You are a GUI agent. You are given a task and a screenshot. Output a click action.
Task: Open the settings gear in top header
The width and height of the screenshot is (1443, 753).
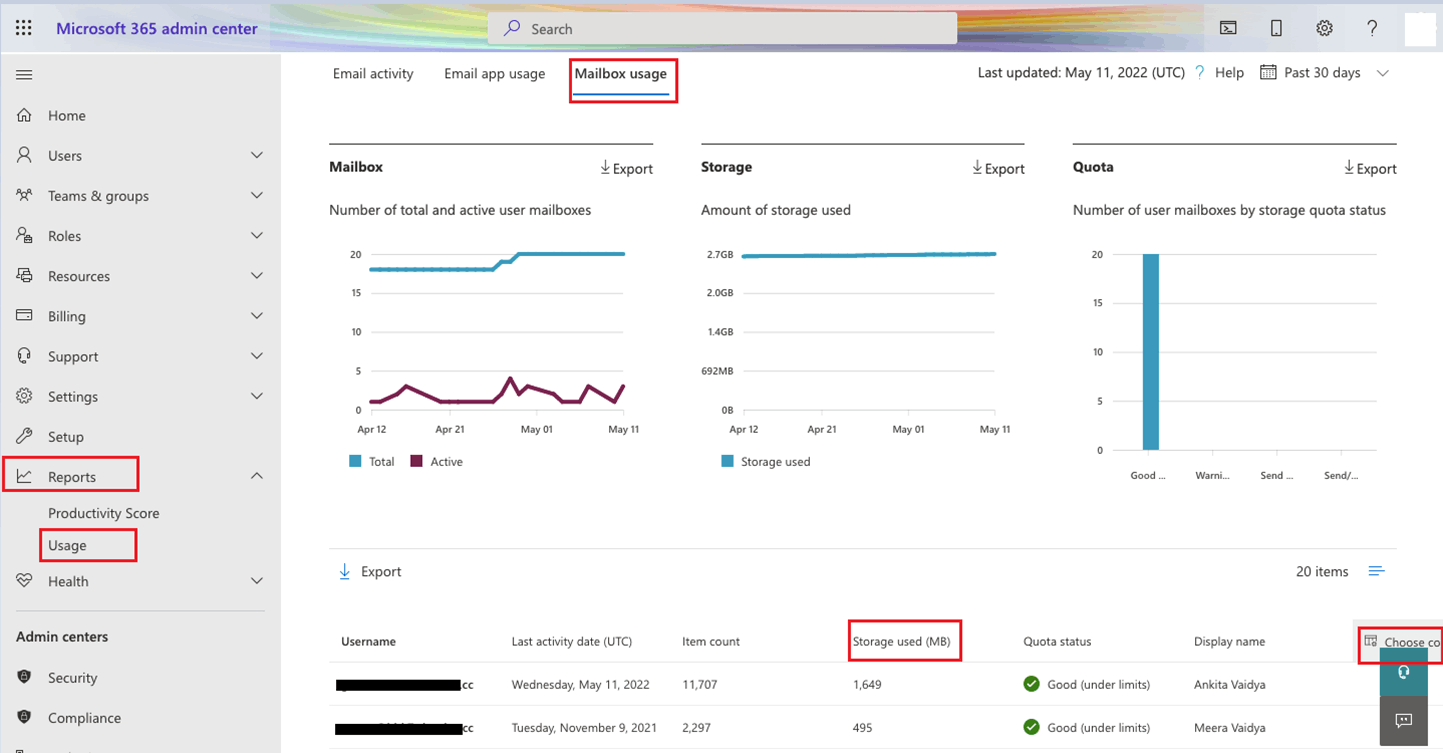(1324, 28)
